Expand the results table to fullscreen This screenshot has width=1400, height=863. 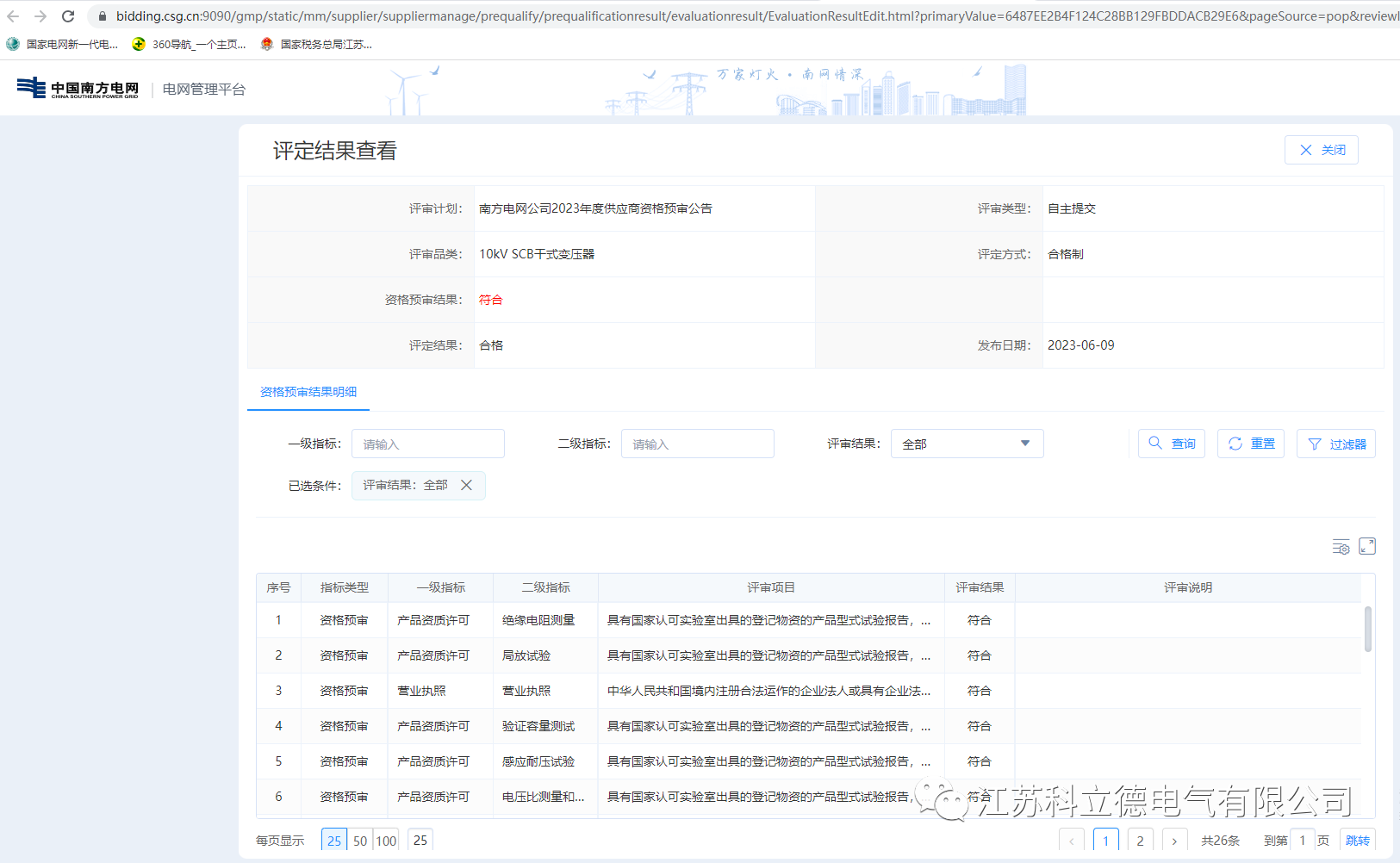pyautogui.click(x=1366, y=546)
